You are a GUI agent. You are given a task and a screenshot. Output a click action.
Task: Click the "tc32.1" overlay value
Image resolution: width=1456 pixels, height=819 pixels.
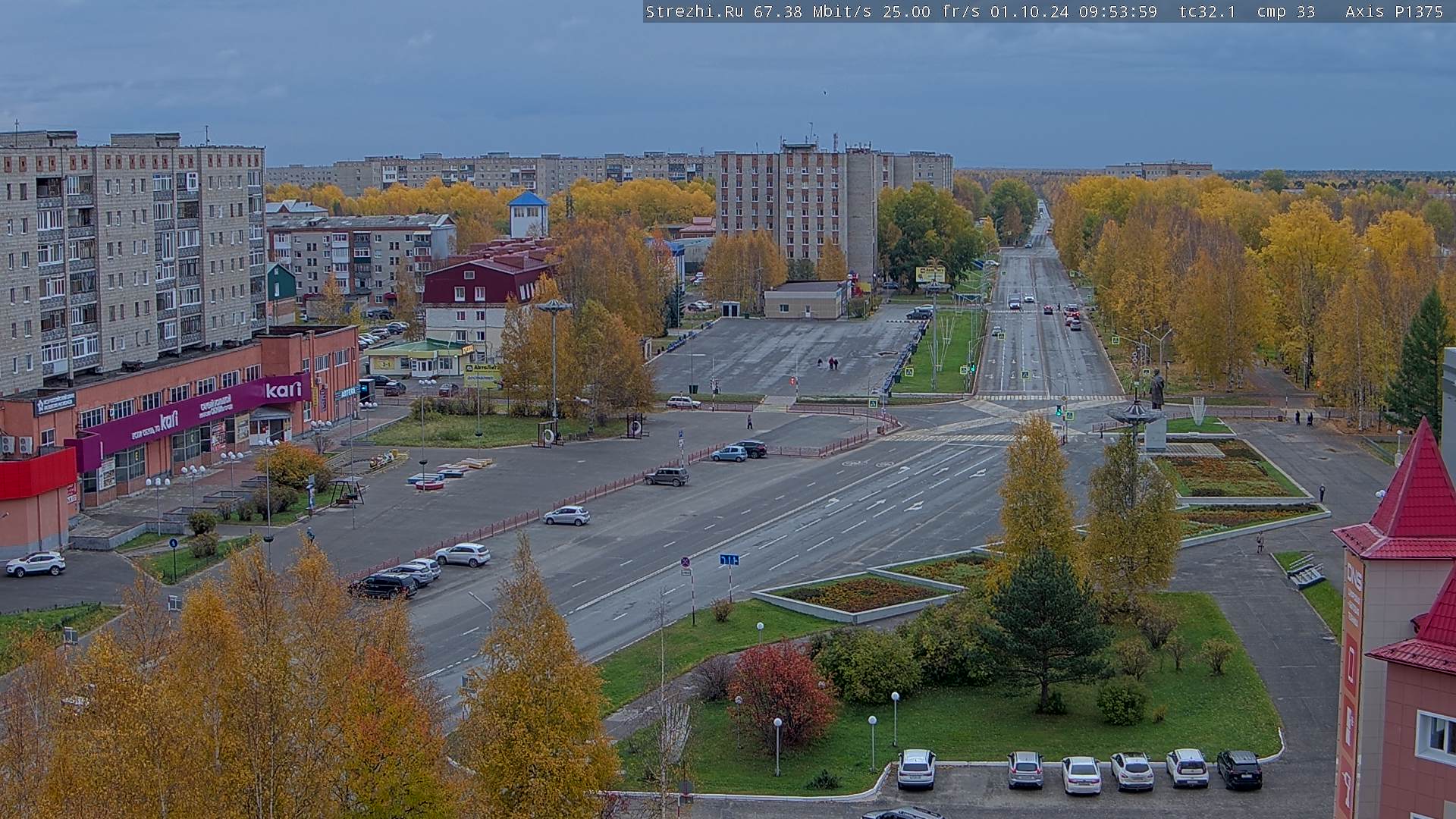pyautogui.click(x=1207, y=11)
